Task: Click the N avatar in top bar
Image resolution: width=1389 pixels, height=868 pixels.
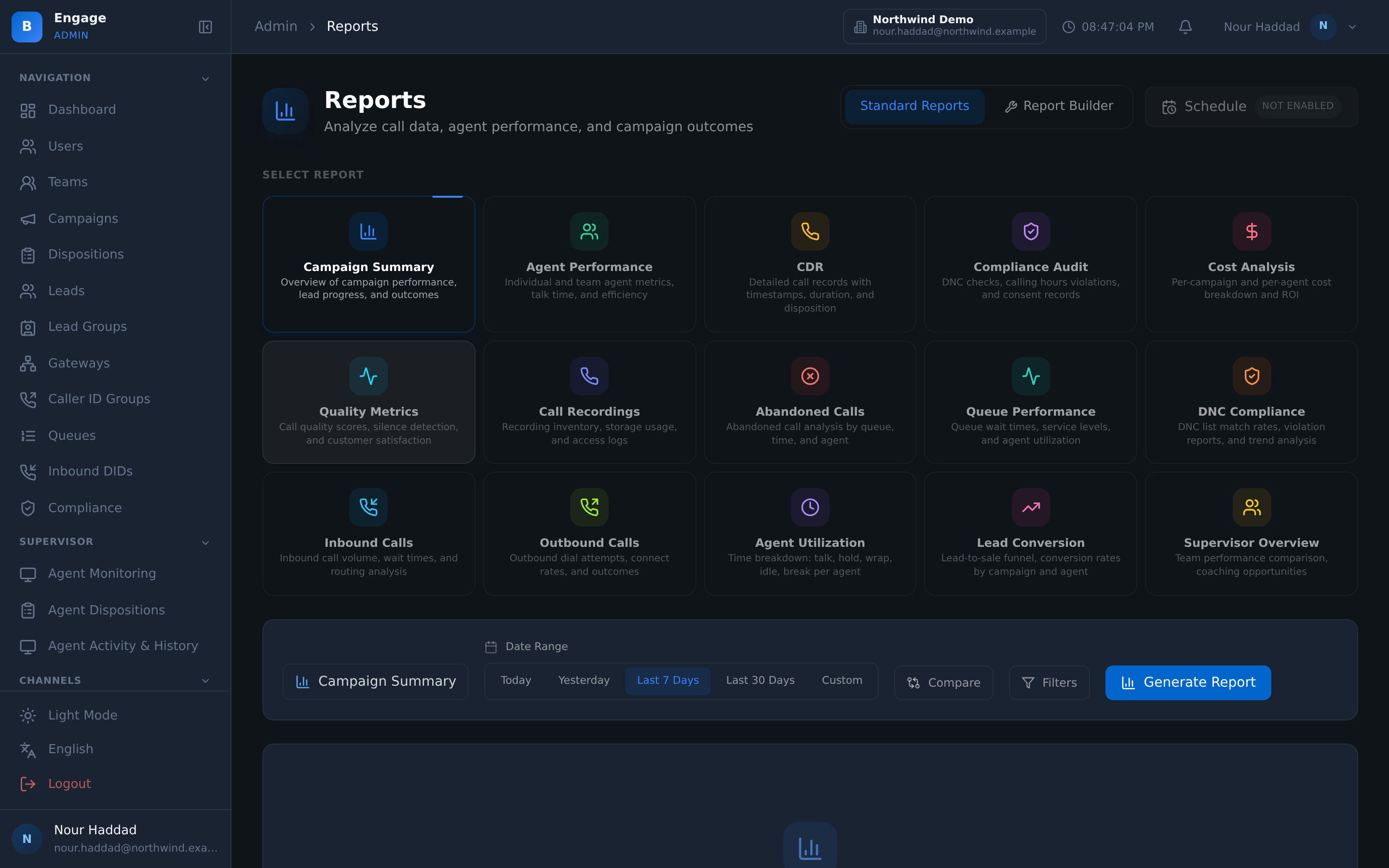Action: point(1323,27)
